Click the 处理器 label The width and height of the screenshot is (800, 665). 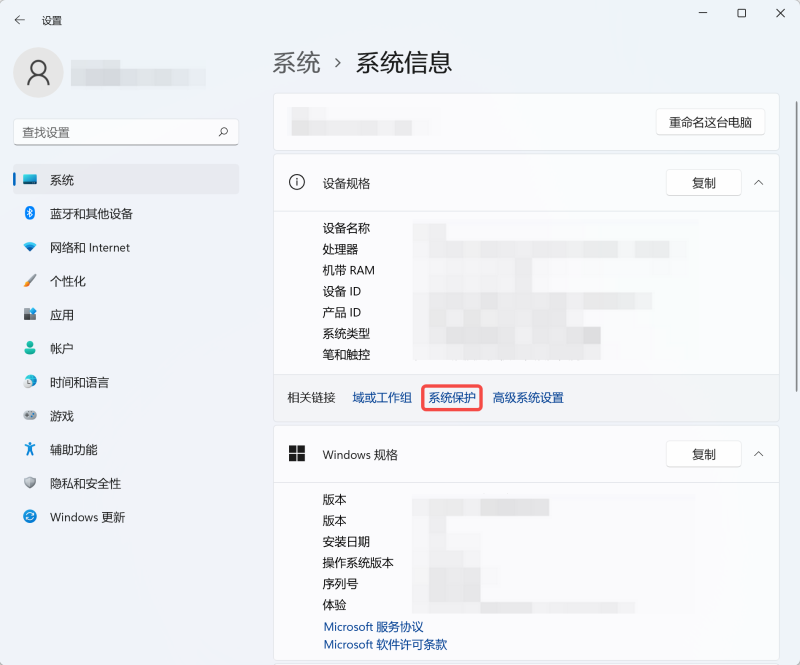pyautogui.click(x=340, y=249)
